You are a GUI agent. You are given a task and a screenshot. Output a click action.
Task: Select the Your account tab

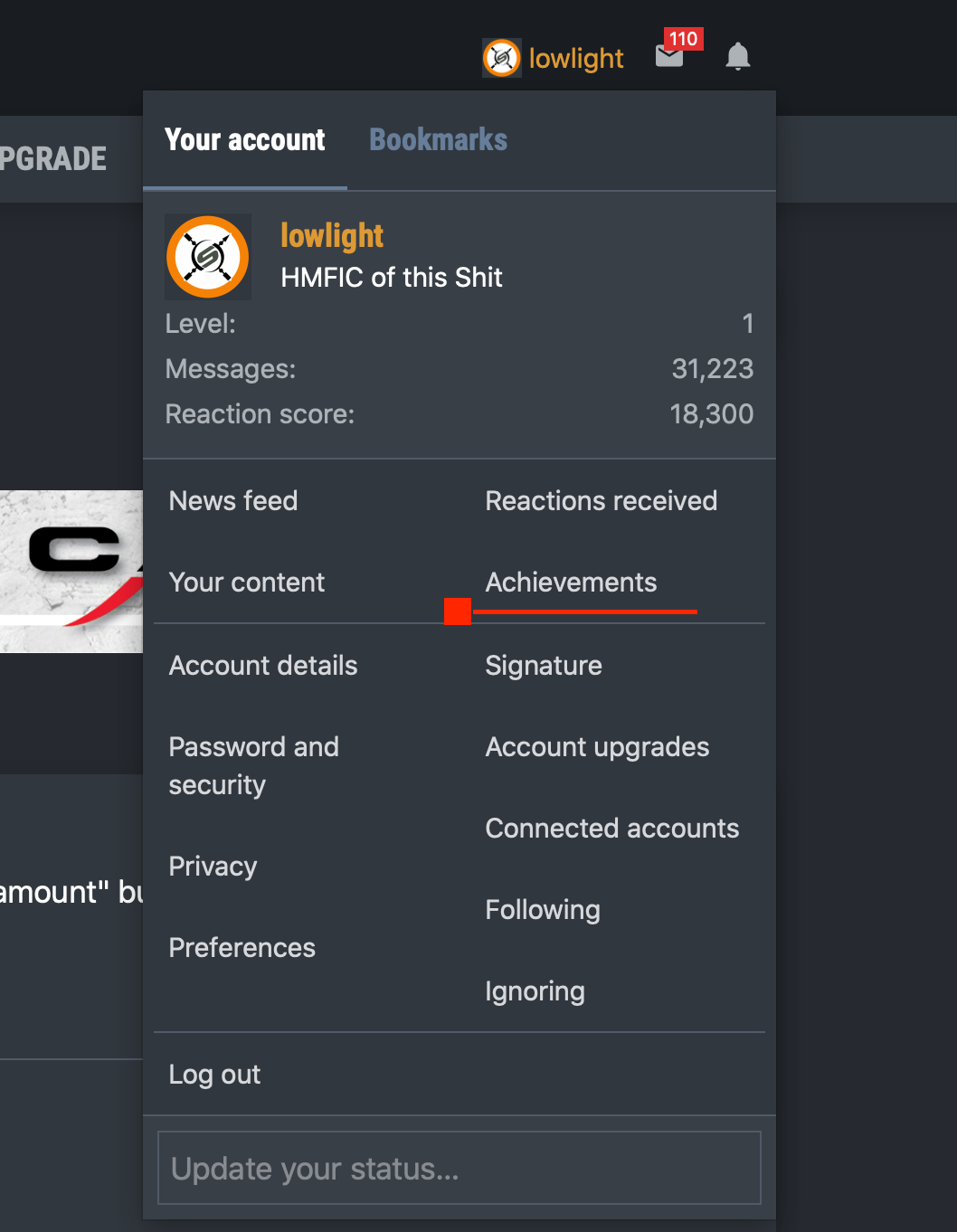tap(245, 140)
